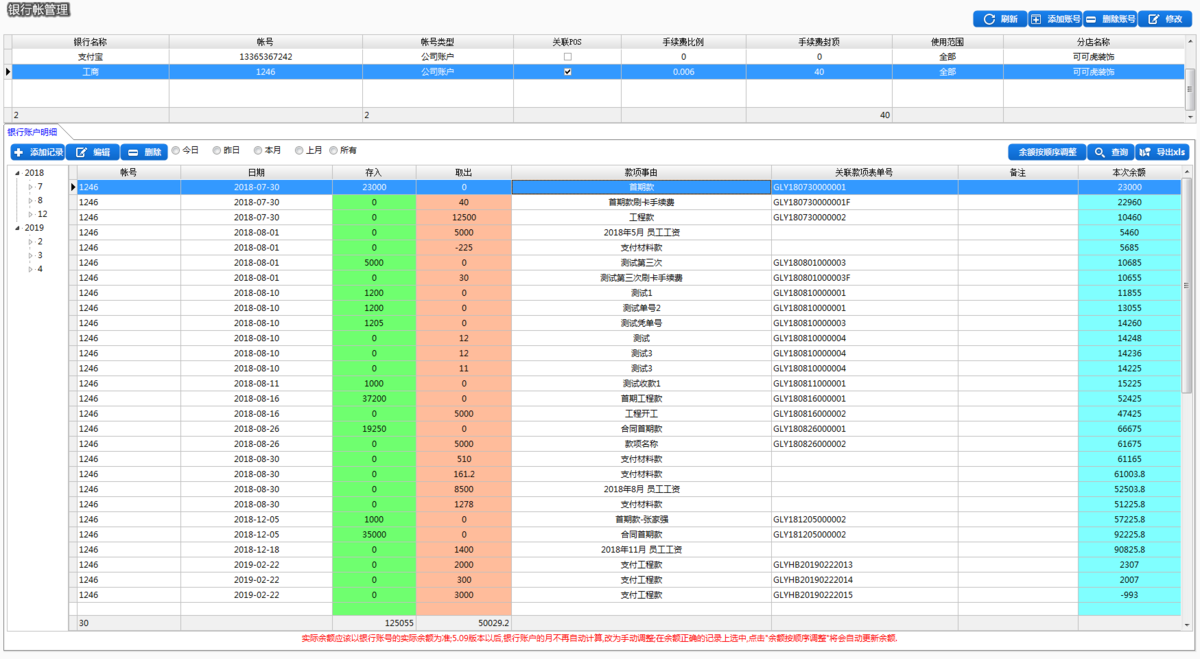Image resolution: width=1200 pixels, height=659 pixels.
Task: Expand month 3 under 2019
Action: coord(30,255)
